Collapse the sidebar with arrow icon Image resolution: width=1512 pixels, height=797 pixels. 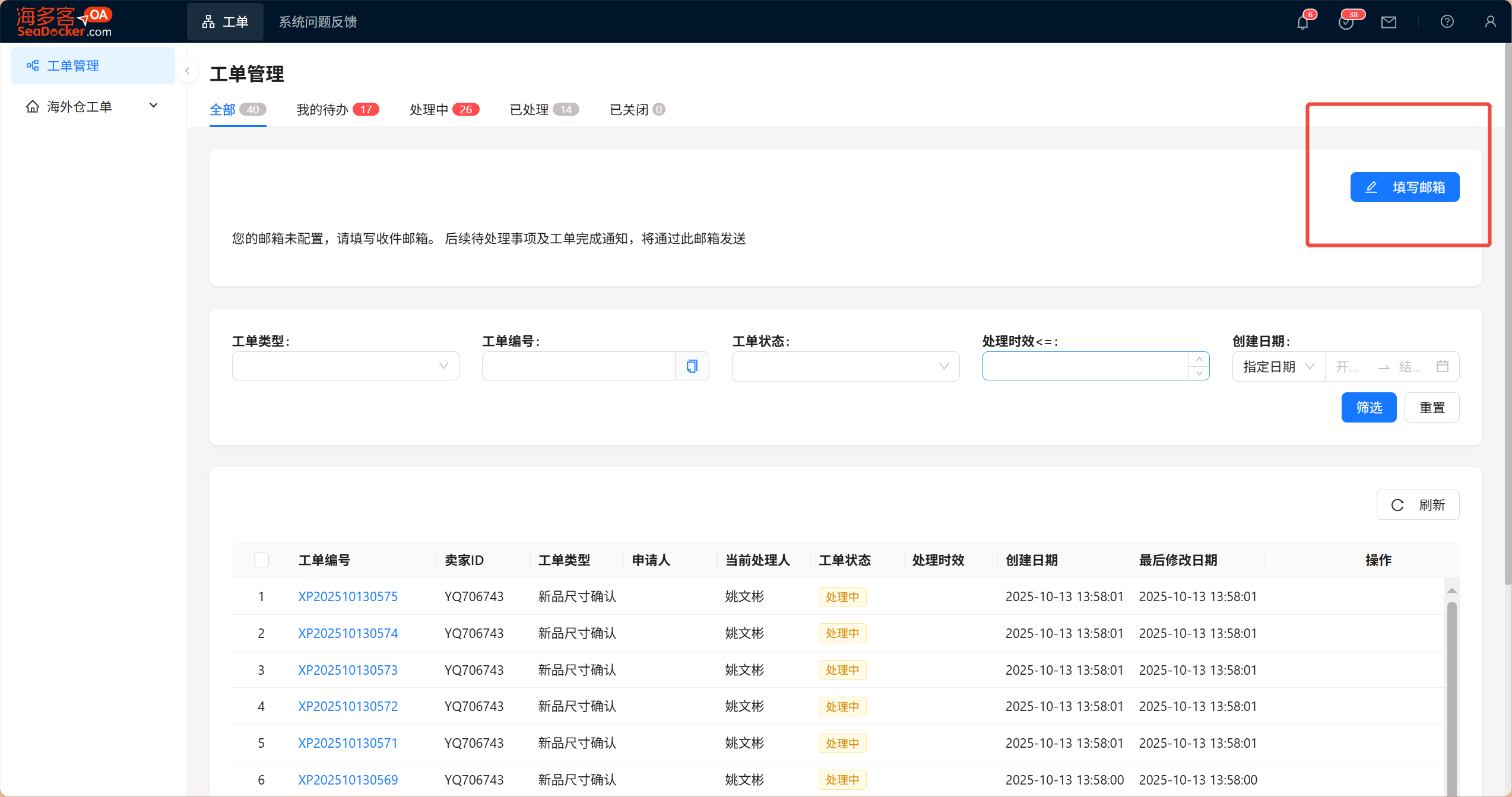(x=187, y=71)
